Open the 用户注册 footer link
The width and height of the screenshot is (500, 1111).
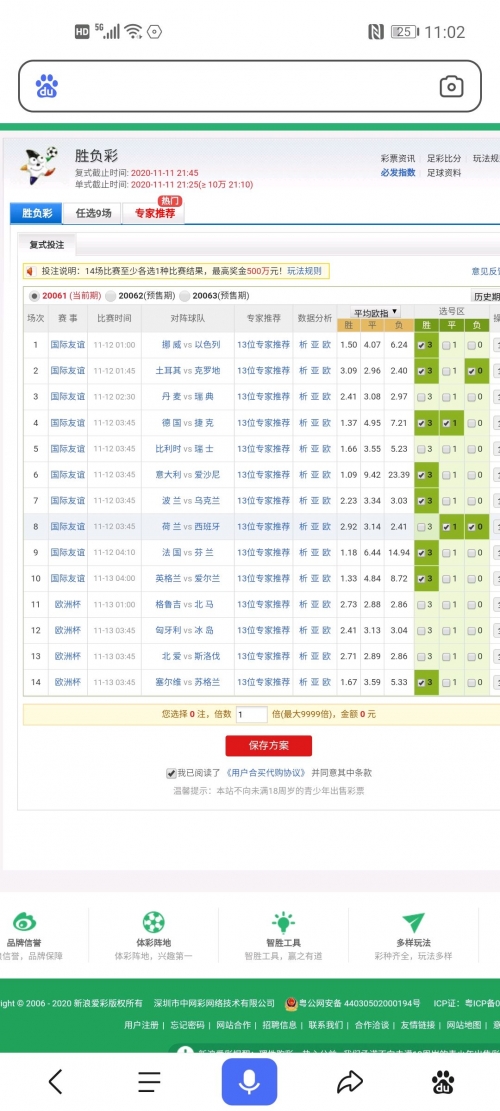point(141,1025)
